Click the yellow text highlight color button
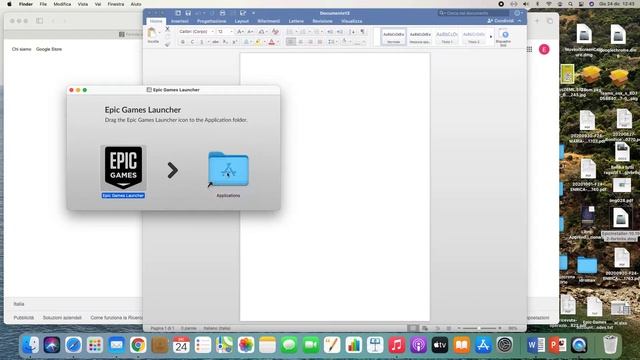Viewport: 640px width, 360px height. click(x=258, y=42)
